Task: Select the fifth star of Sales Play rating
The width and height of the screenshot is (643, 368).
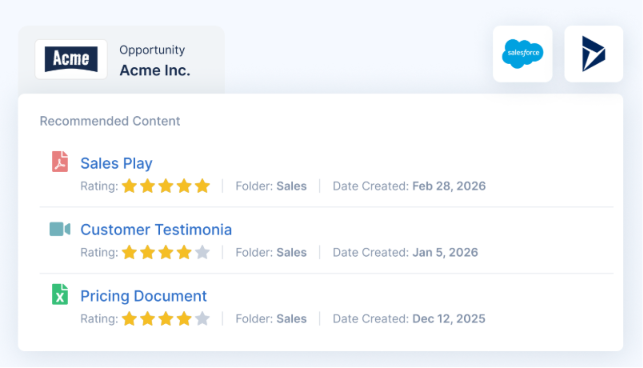Action: point(202,186)
